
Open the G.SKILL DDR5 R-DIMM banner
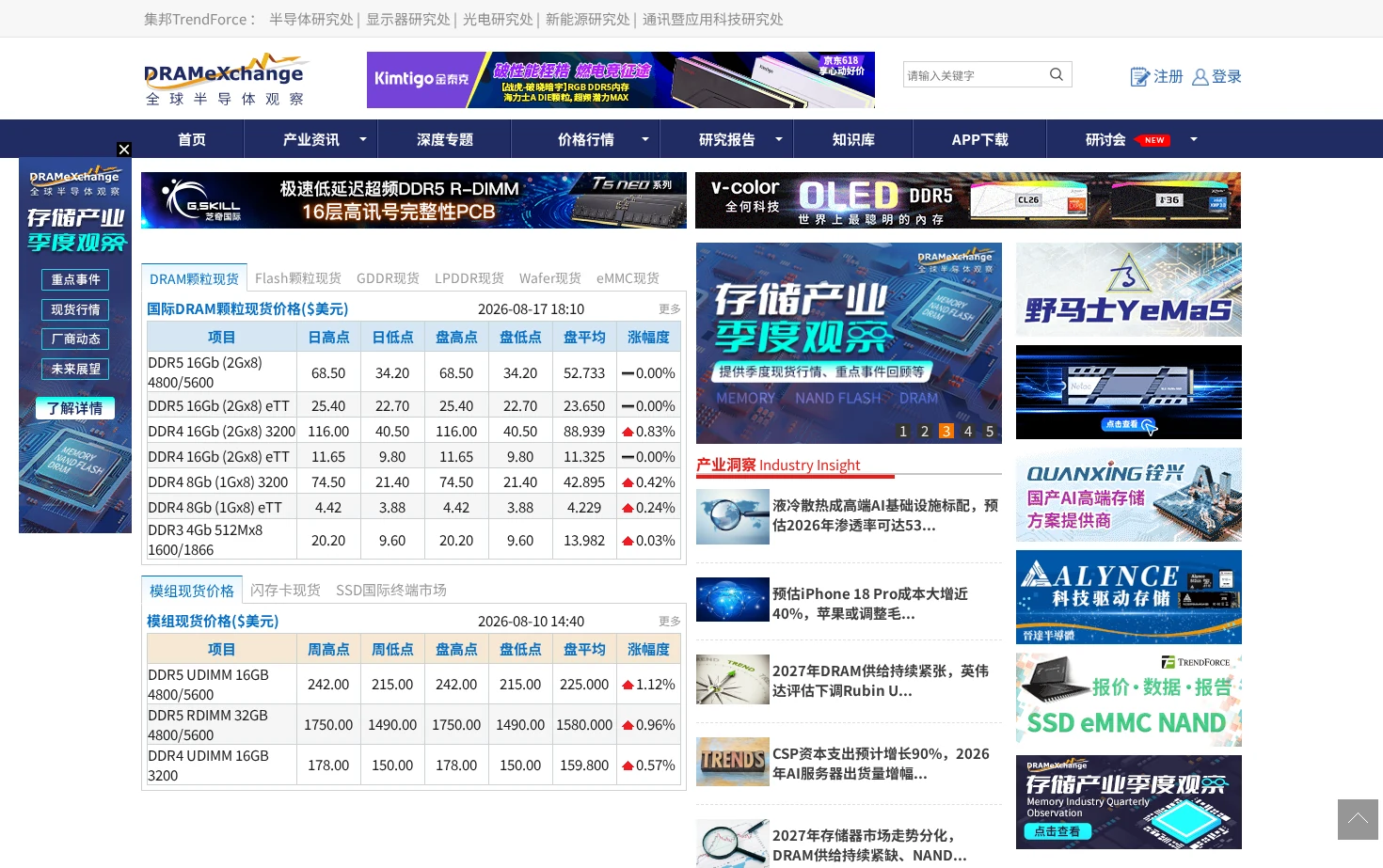tap(414, 200)
